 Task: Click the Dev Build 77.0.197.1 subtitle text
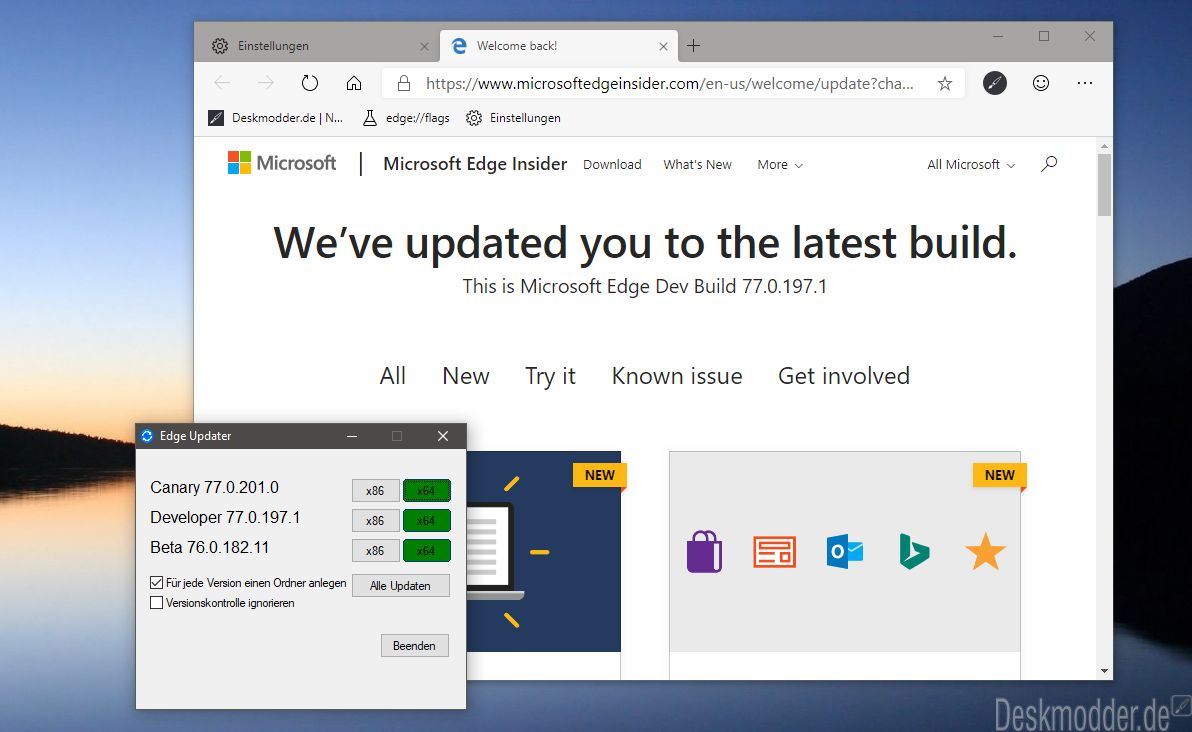click(x=645, y=287)
